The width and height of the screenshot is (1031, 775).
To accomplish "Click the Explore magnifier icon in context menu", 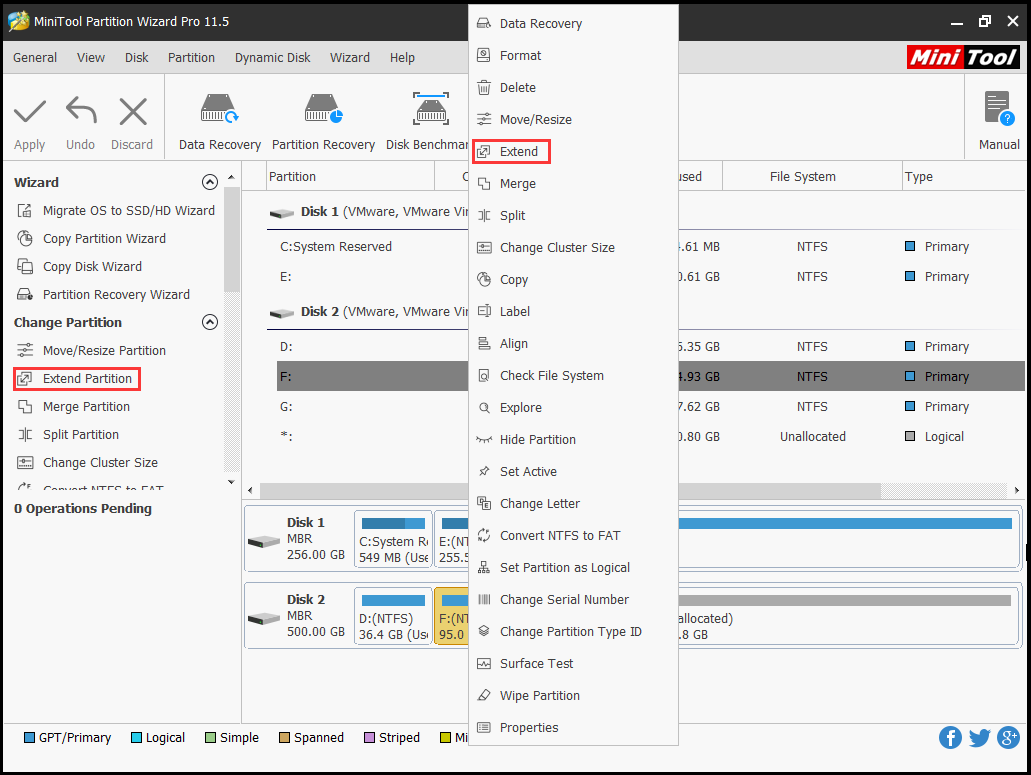I will tap(484, 408).
